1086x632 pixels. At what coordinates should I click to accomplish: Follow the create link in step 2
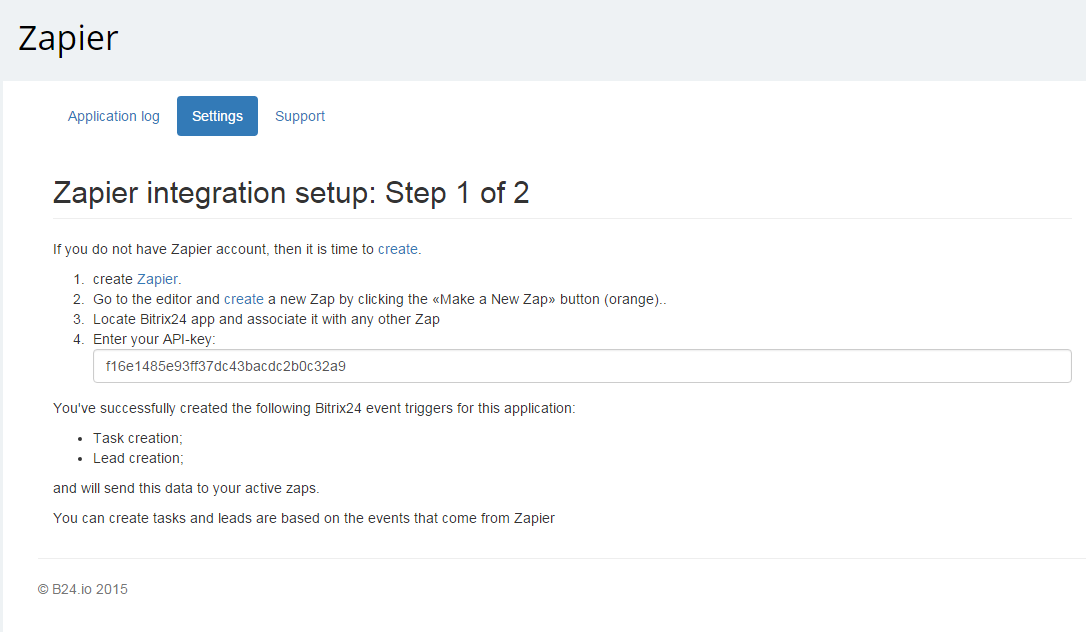[244, 299]
